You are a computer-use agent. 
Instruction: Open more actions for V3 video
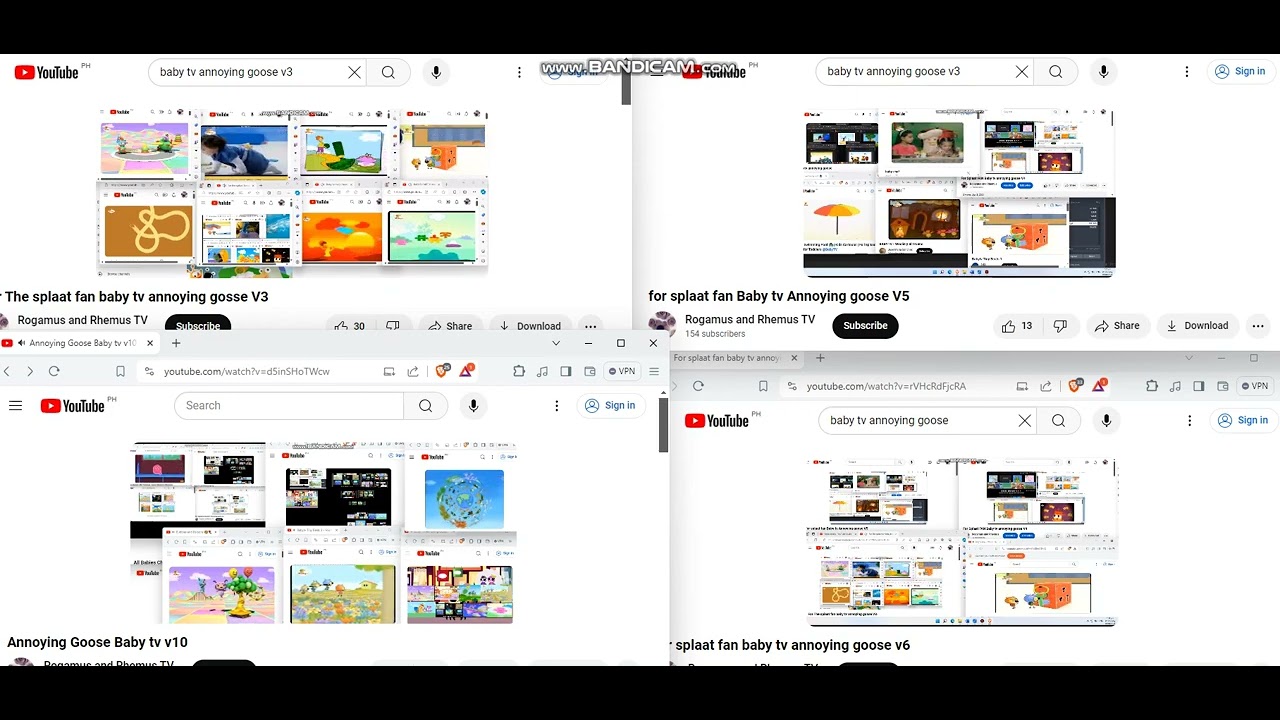[x=591, y=326]
